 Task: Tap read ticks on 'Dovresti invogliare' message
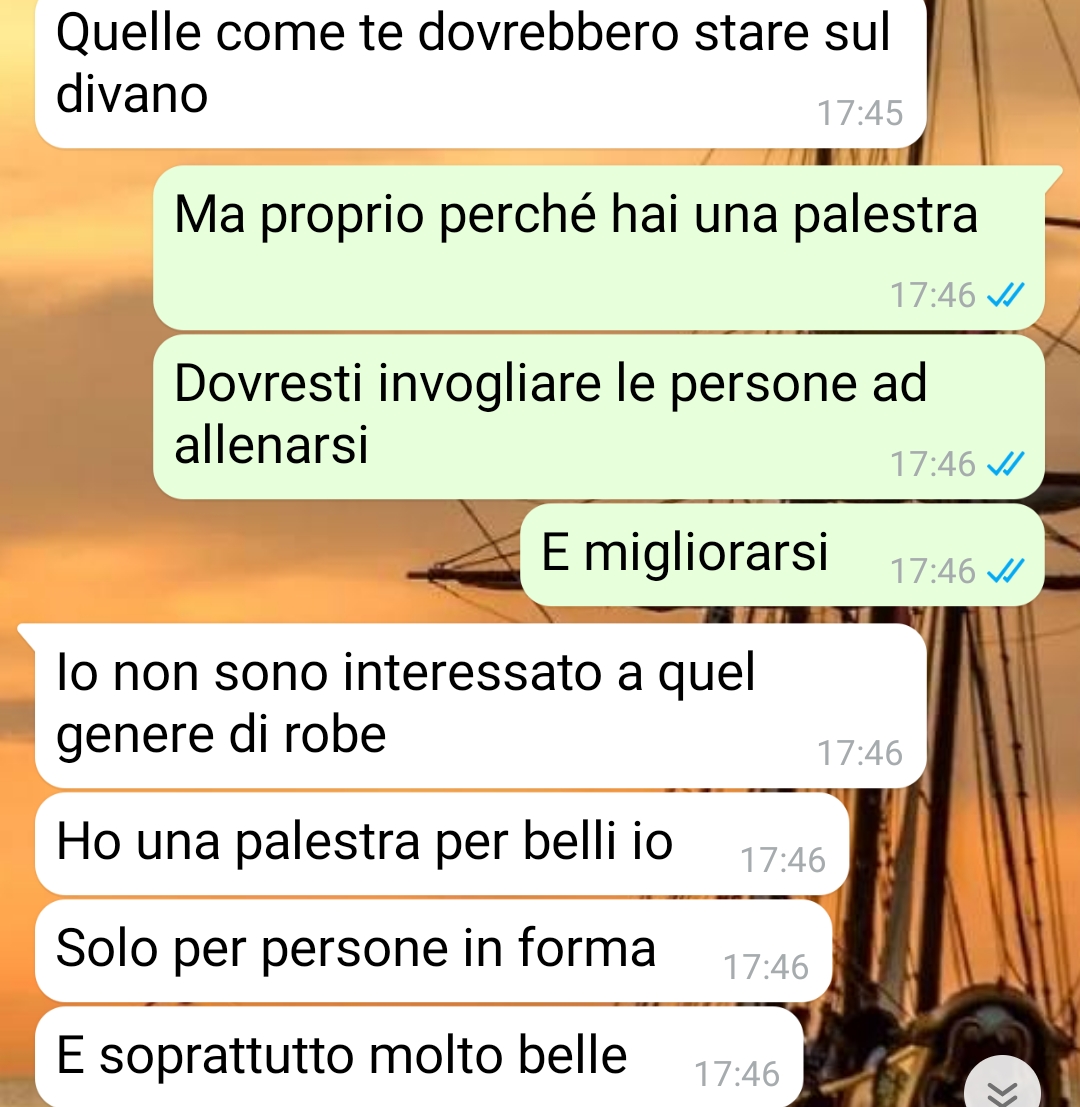(1005, 464)
